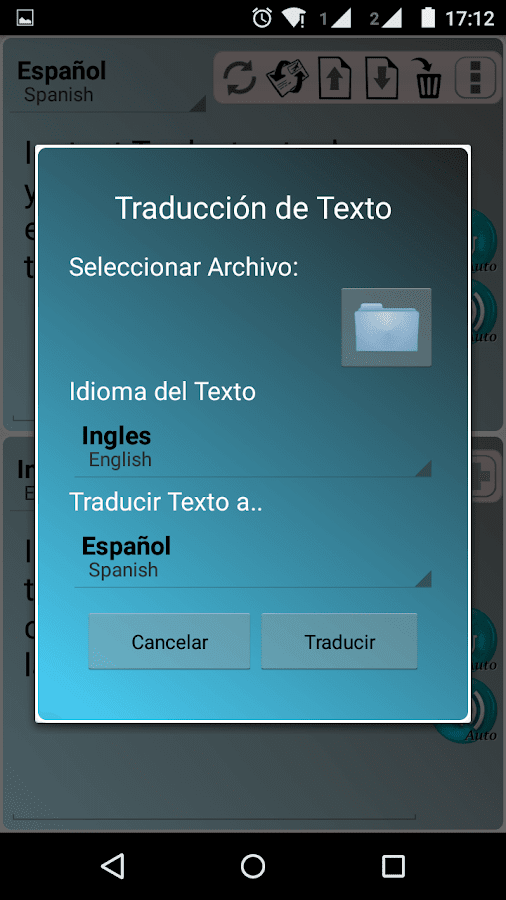Tap the Android home circle icon

252,866
